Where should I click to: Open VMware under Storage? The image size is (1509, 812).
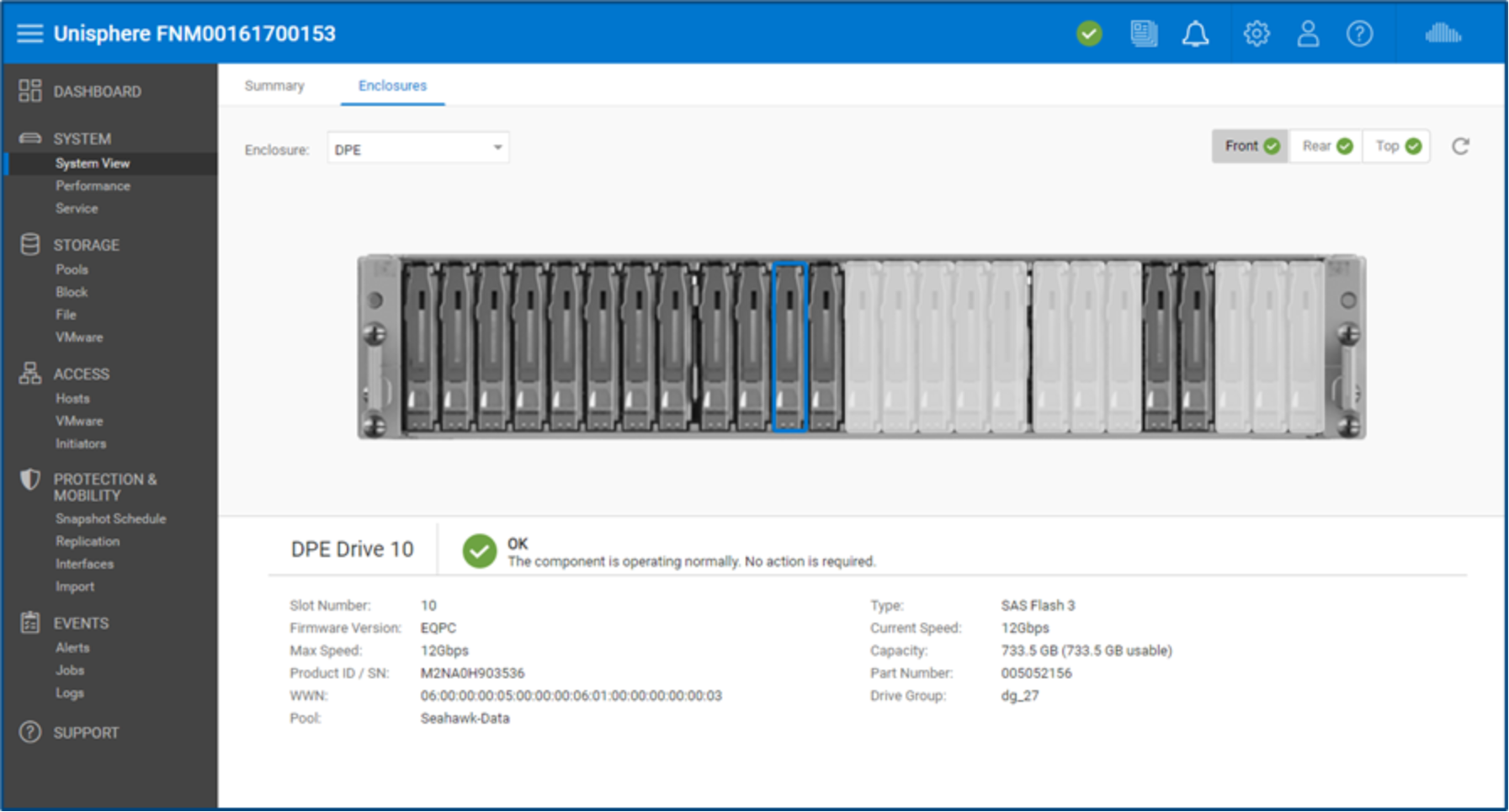pos(79,337)
